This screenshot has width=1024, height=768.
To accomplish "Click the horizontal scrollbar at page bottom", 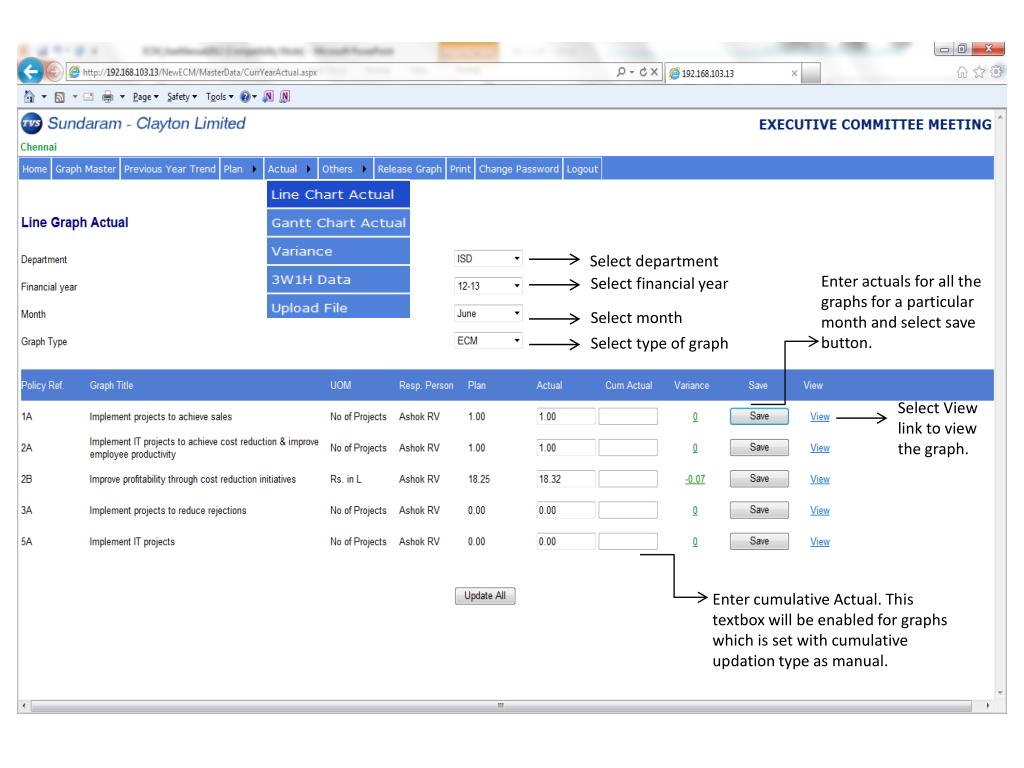I will (x=500, y=706).
